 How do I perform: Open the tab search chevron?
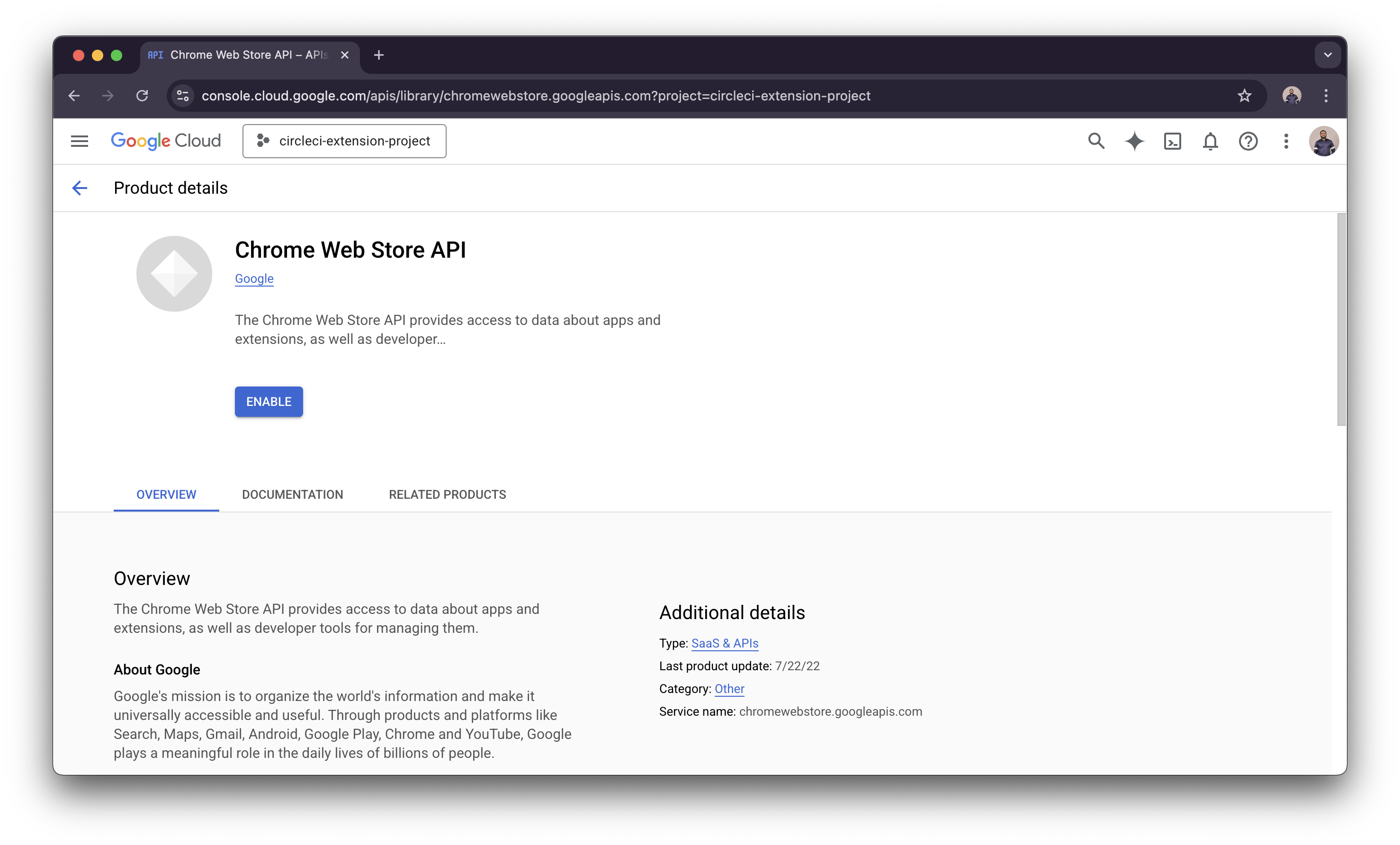coord(1328,54)
